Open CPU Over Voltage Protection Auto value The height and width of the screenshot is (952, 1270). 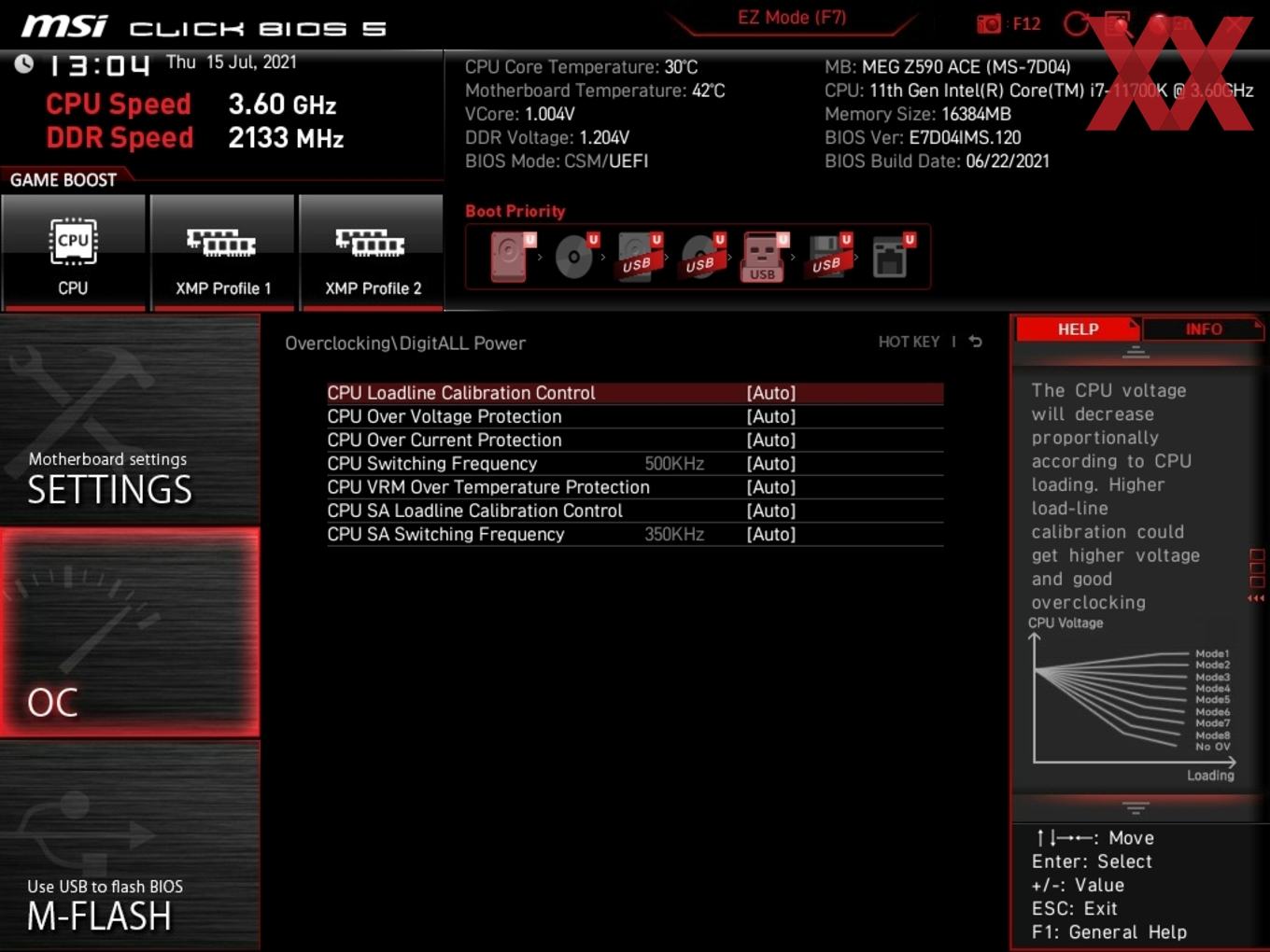coord(771,416)
